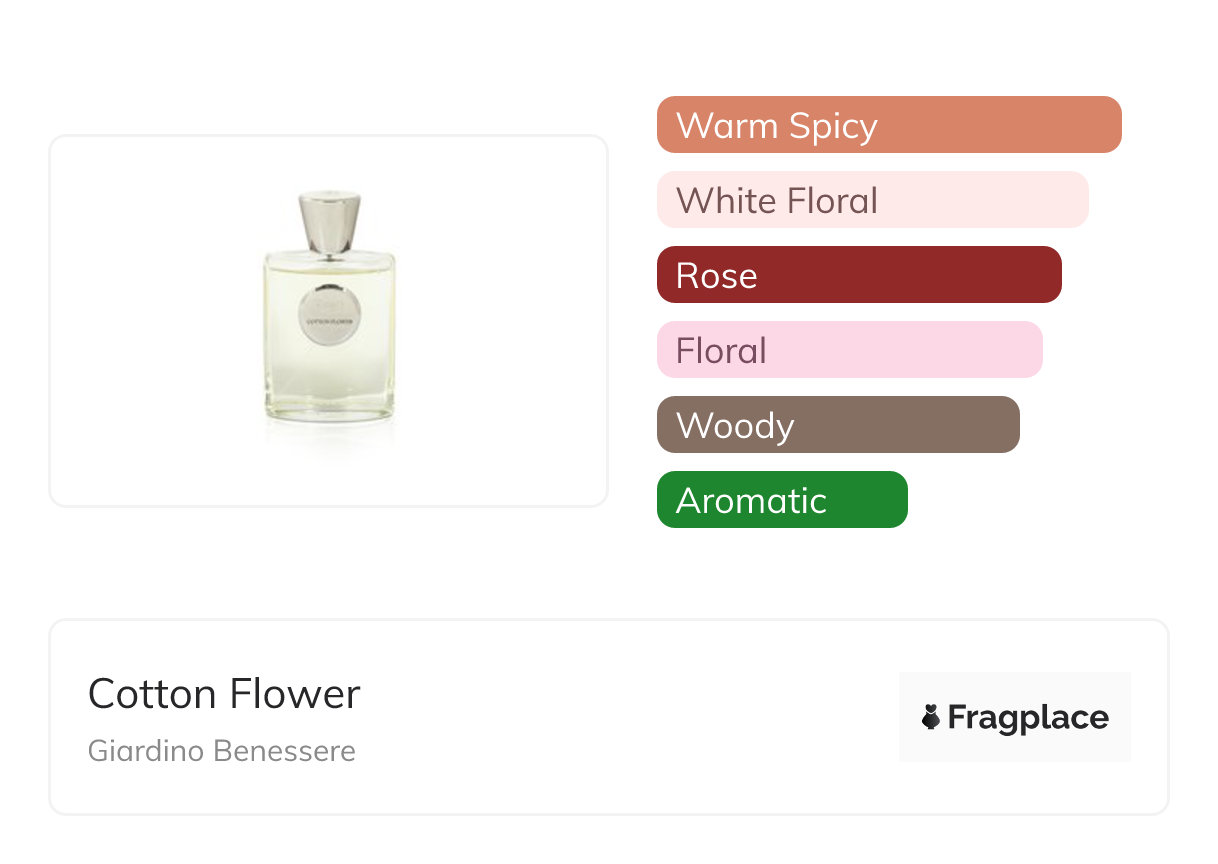This screenshot has width=1218, height=864.
Task: Click blank area between title and Fragplace logo
Action: pyautogui.click(x=630, y=717)
